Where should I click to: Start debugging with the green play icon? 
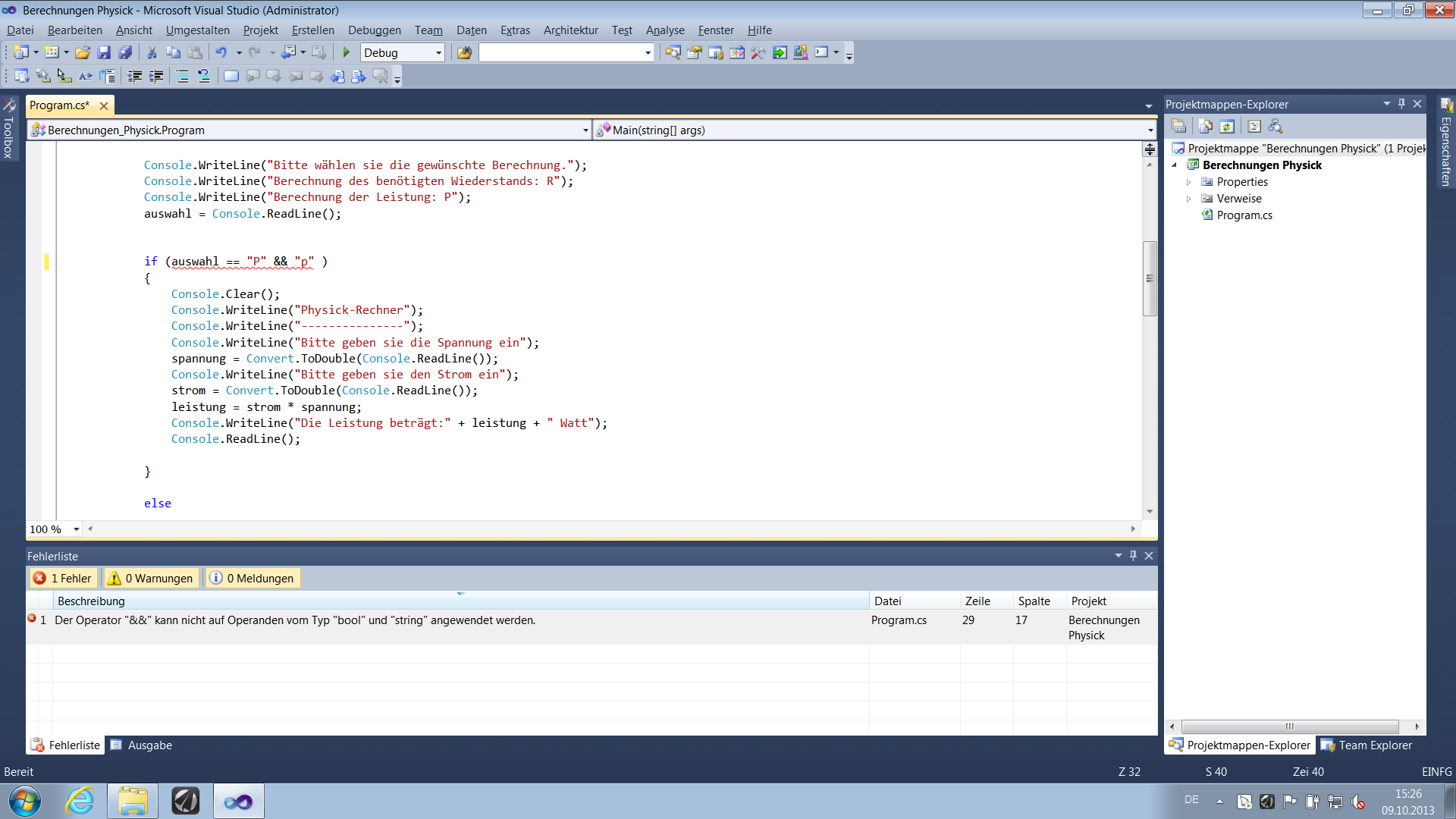(x=347, y=52)
